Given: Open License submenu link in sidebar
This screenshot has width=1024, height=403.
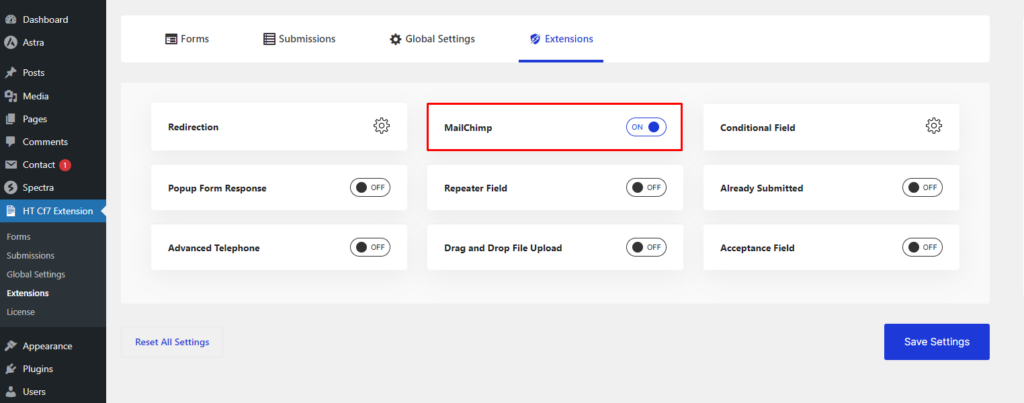Looking at the screenshot, I should pyautogui.click(x=20, y=312).
